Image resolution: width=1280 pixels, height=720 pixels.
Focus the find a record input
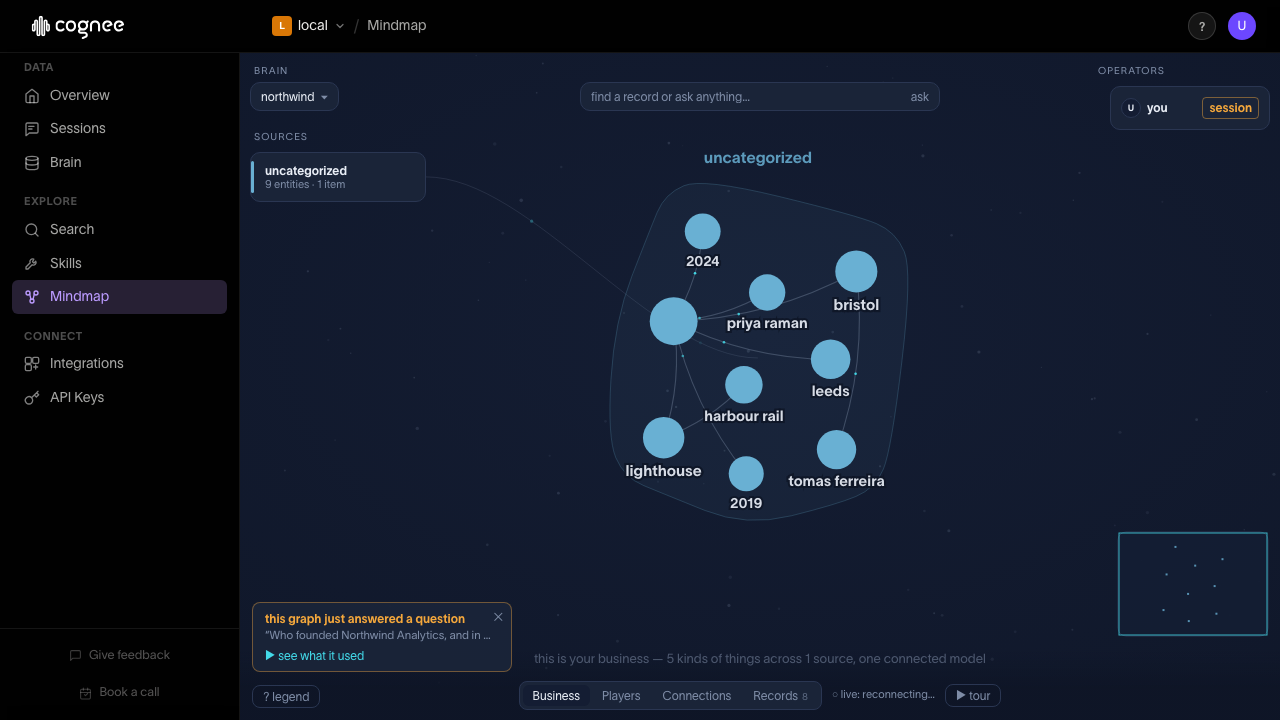pyautogui.click(x=745, y=97)
